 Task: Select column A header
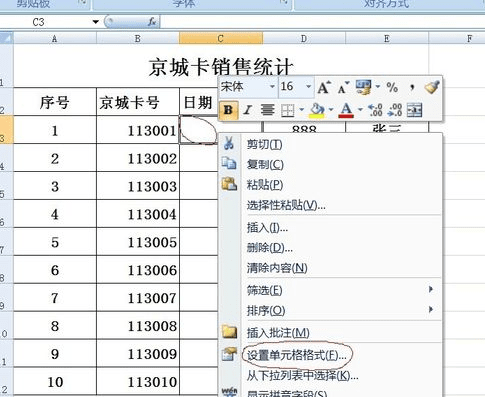coord(55,38)
